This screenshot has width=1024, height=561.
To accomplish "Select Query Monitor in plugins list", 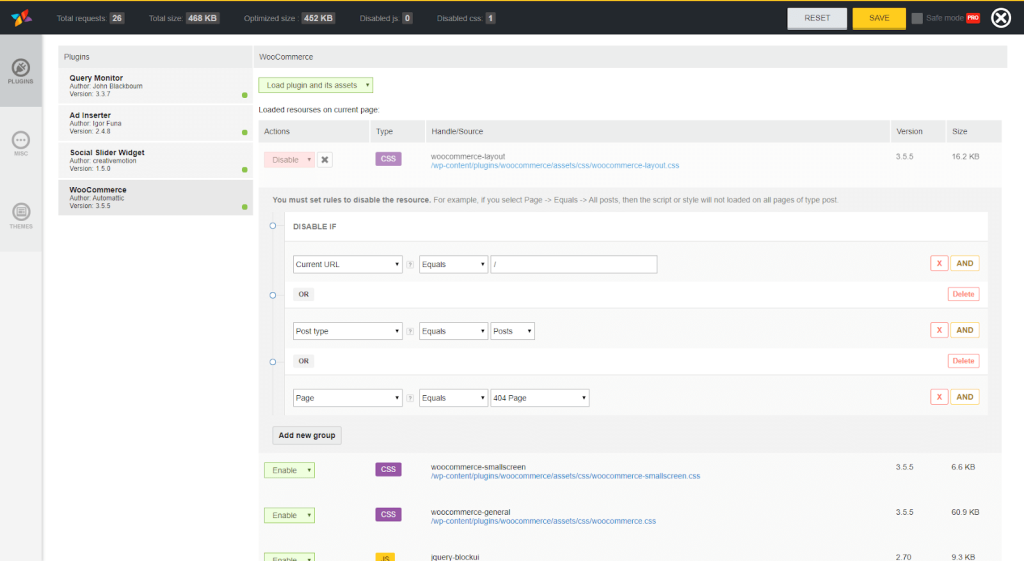I will point(155,86).
